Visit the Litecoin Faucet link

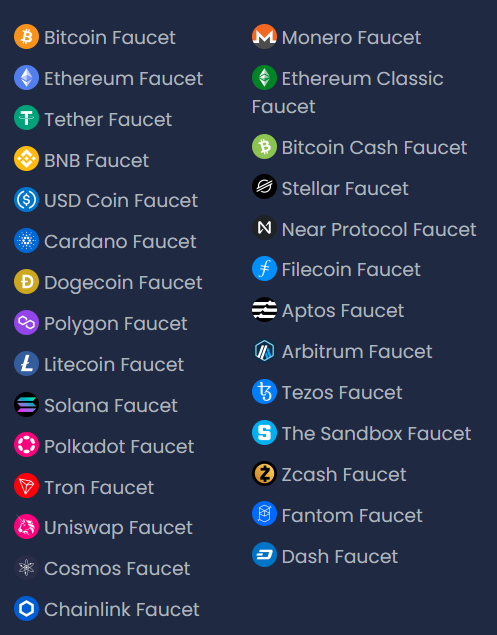click(x=99, y=364)
